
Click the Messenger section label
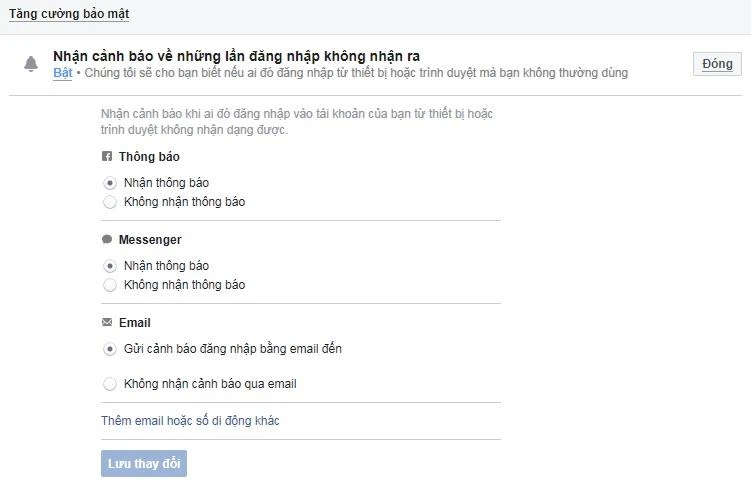pos(150,240)
